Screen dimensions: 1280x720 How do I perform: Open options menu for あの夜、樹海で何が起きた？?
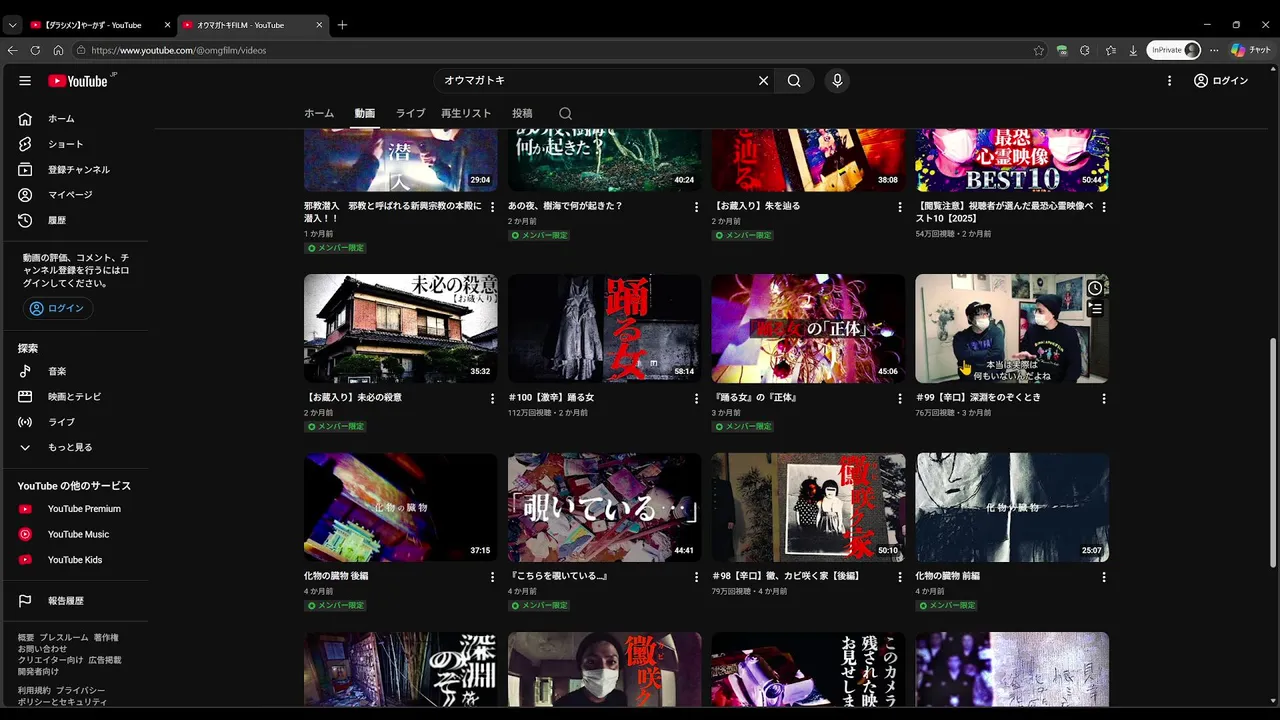696,207
